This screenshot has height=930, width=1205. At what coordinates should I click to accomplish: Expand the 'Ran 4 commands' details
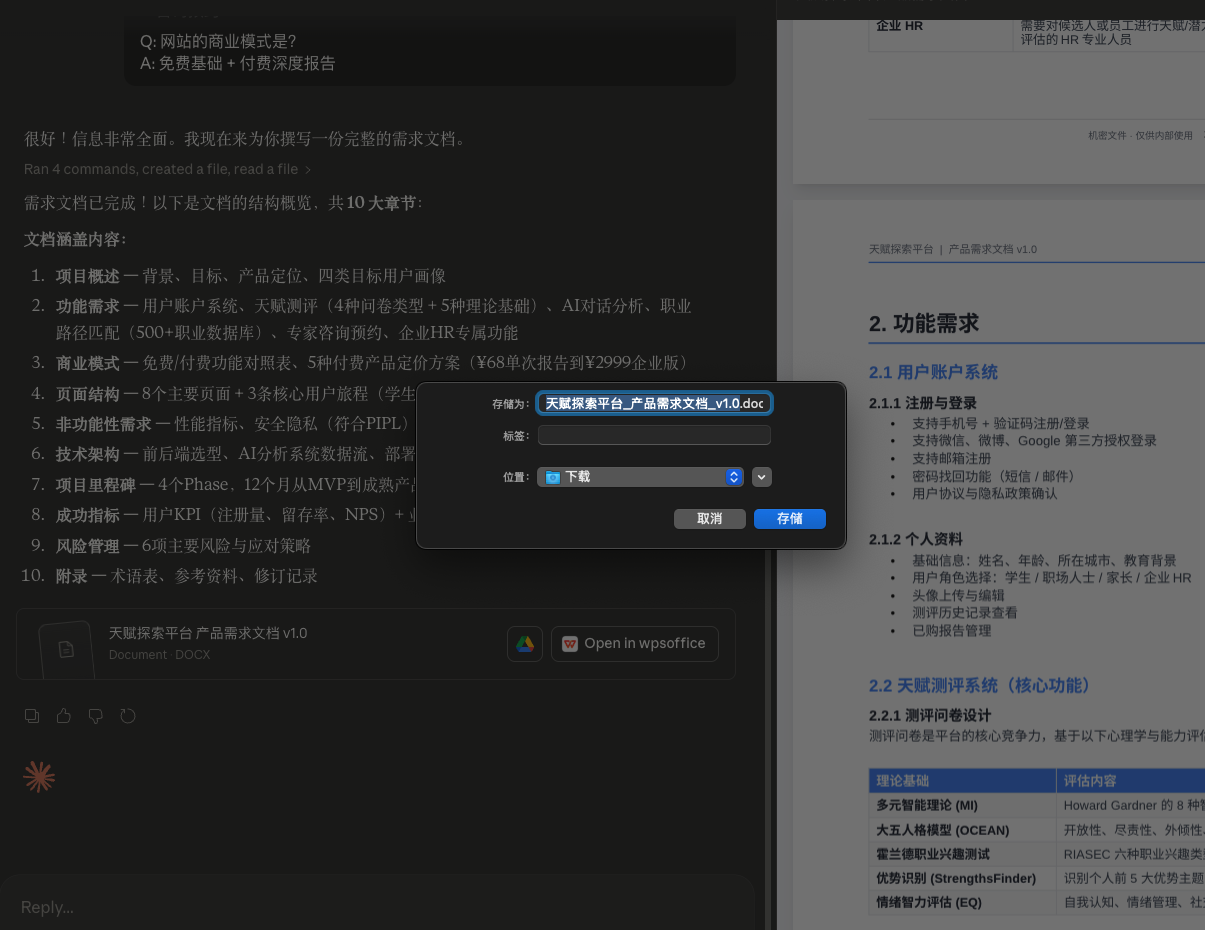tap(168, 170)
